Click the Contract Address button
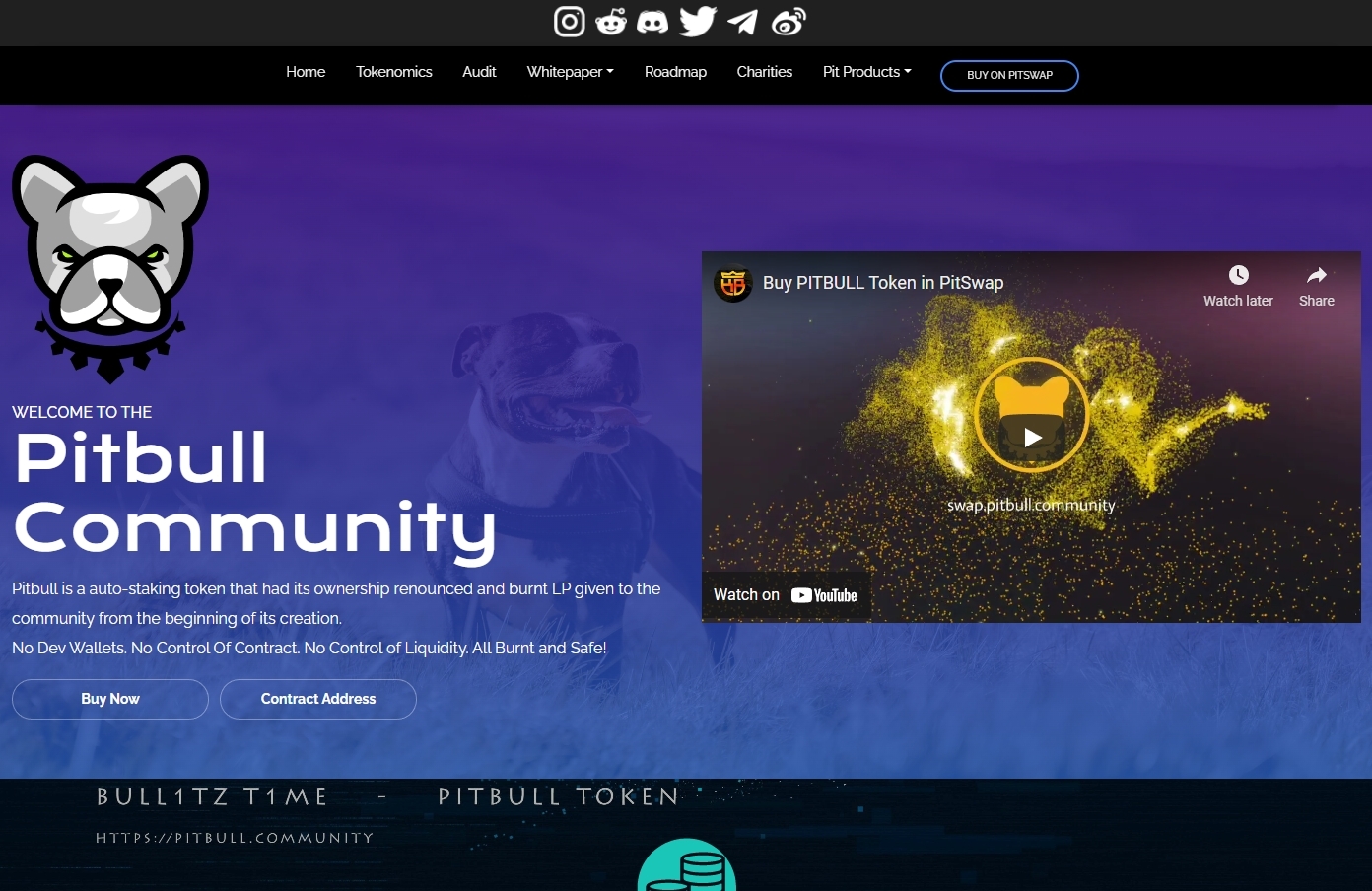The image size is (1372, 891). (x=318, y=699)
